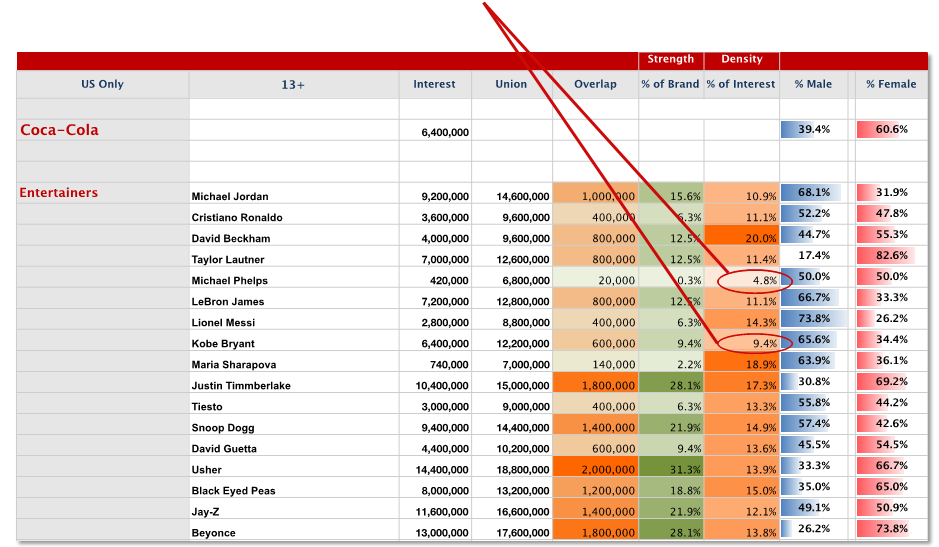Image resolution: width=939 pixels, height=547 pixels.
Task: Click the % Male column header
Action: [x=813, y=84]
